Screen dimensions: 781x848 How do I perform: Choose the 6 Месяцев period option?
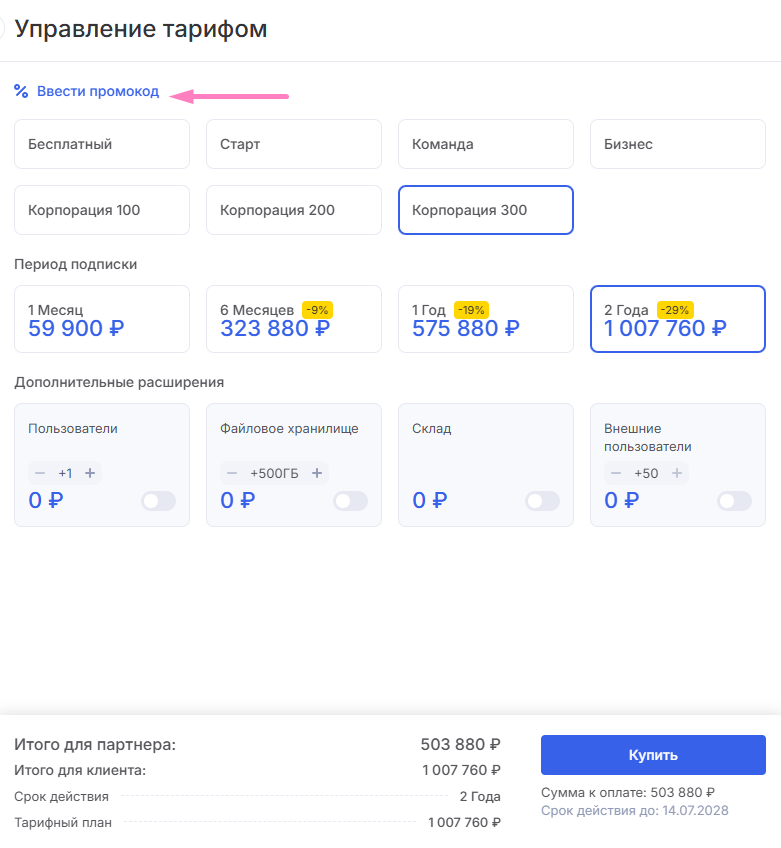pos(294,319)
